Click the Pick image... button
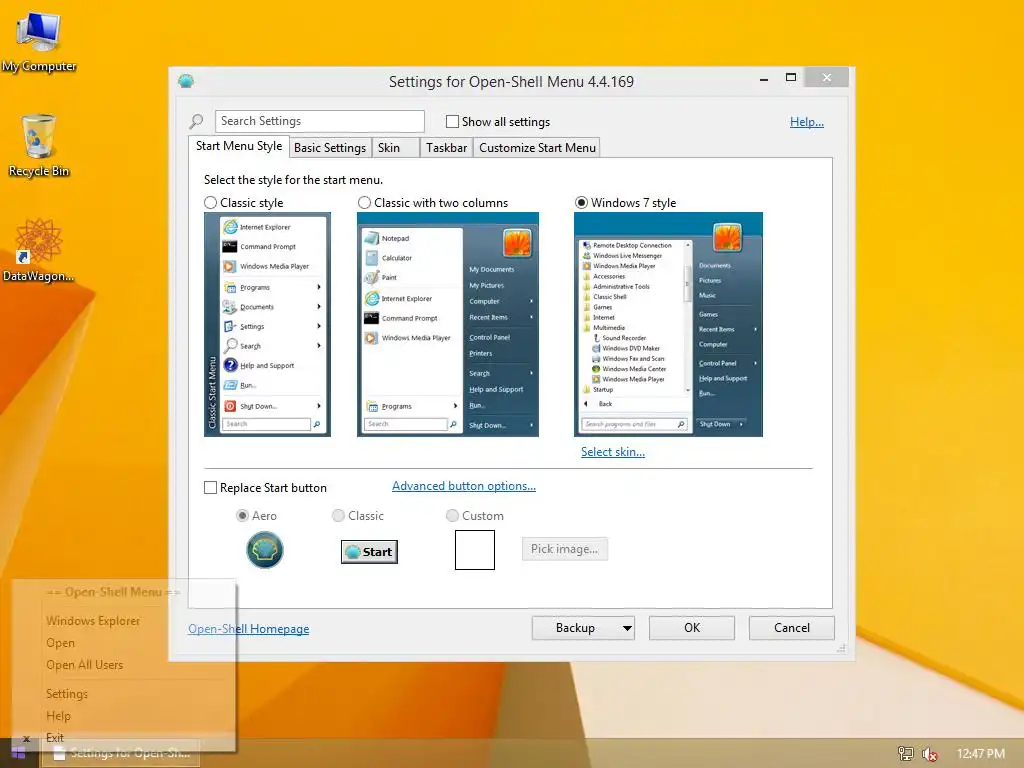Image resolution: width=1024 pixels, height=768 pixels. pos(564,549)
